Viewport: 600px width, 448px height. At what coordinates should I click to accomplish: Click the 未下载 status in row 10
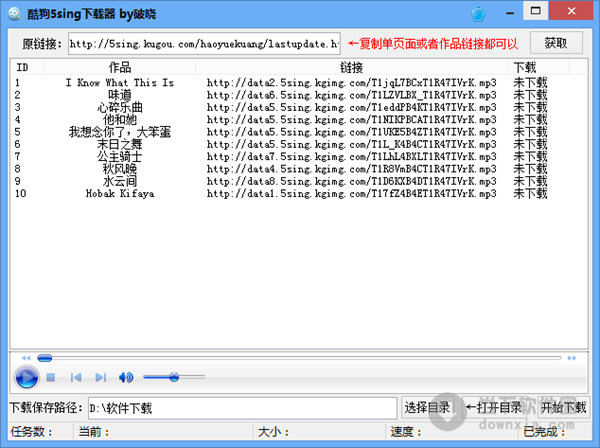click(530, 194)
